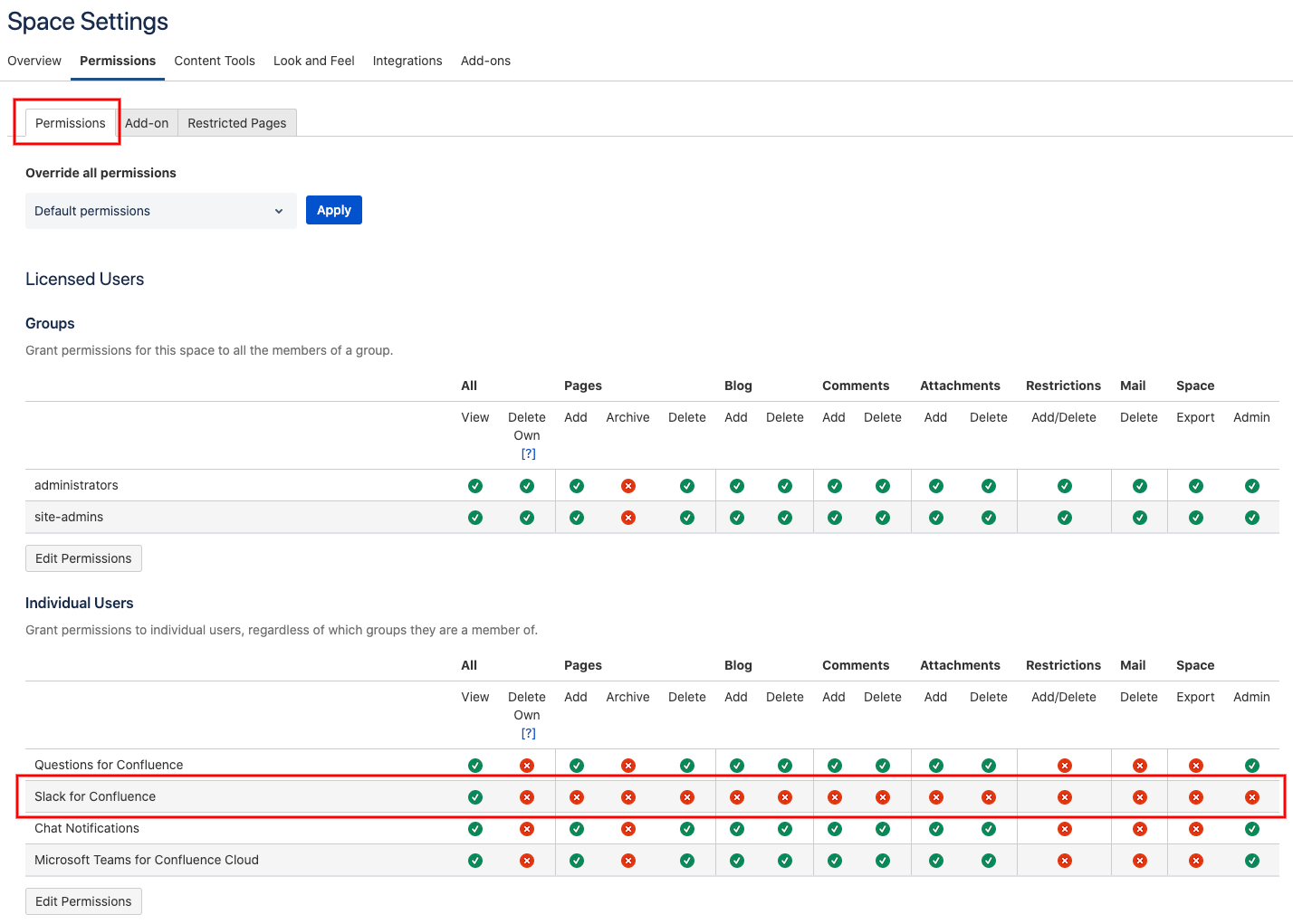Image resolution: width=1293 pixels, height=924 pixels.
Task: Click the red Restrictions icon for Questions for Confluence
Action: (x=1064, y=765)
